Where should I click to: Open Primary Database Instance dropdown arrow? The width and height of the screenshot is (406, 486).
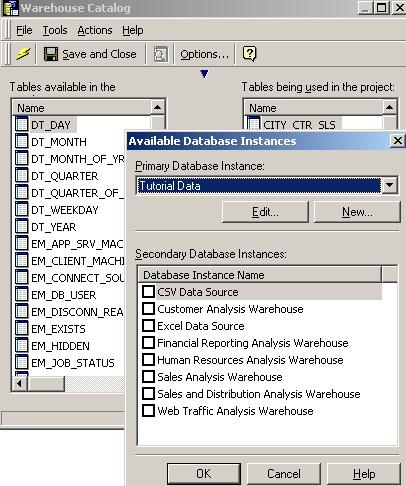click(x=389, y=185)
